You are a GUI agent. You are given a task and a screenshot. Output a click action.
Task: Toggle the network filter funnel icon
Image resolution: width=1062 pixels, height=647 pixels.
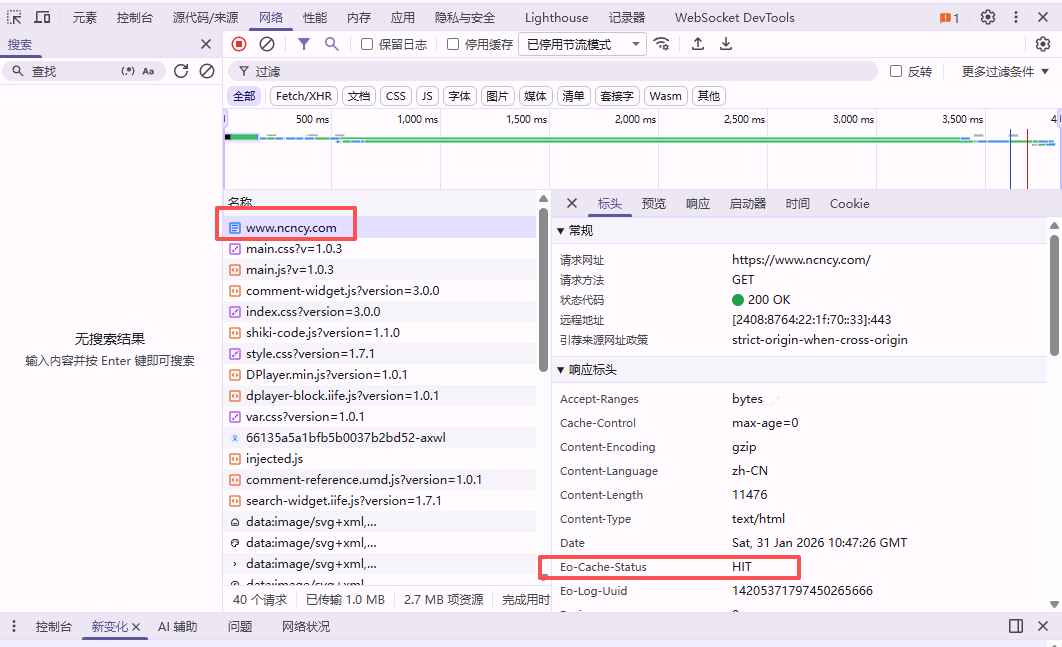click(x=304, y=44)
